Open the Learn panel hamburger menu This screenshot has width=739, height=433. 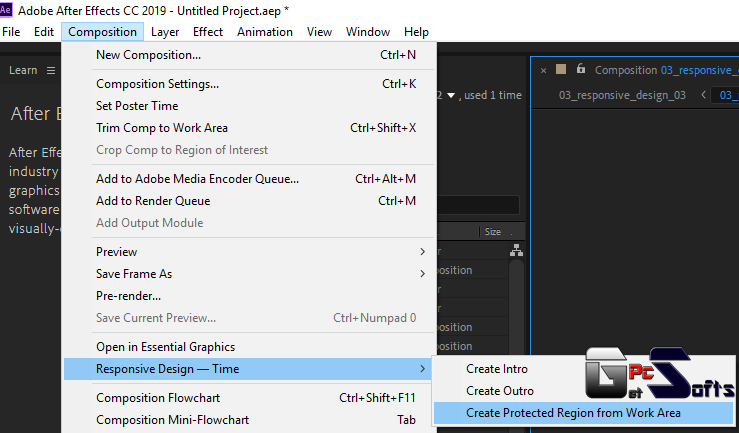[51, 71]
